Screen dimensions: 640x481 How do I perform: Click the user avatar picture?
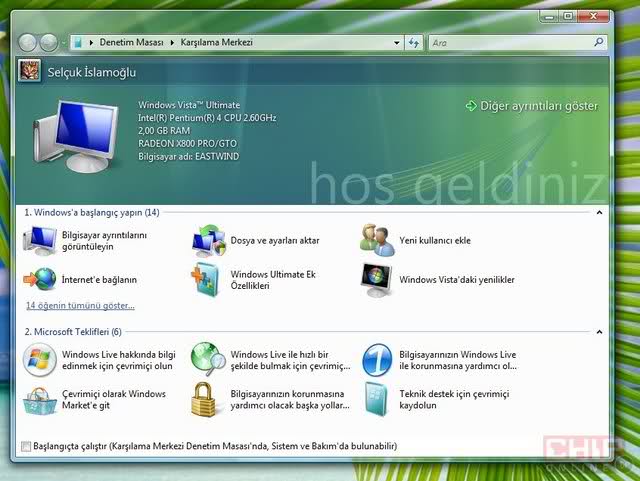(x=29, y=70)
